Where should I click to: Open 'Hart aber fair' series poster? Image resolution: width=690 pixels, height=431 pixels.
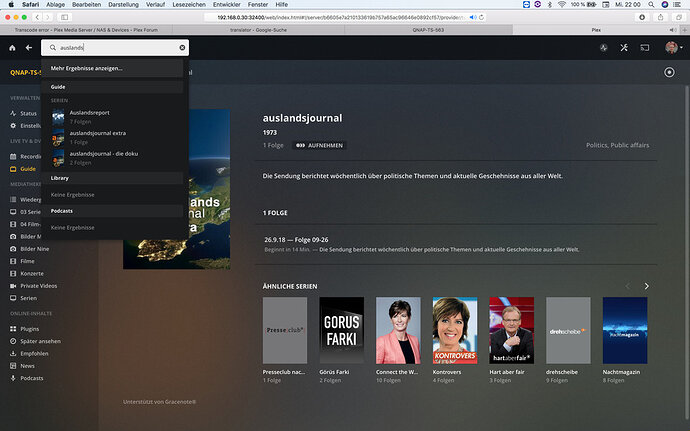(512, 330)
